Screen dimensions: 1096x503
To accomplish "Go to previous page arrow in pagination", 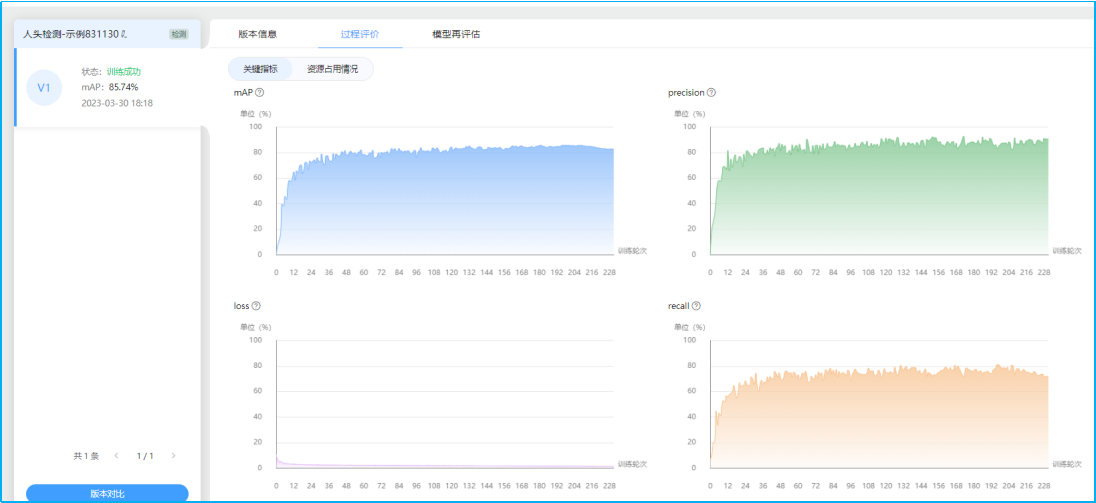I will tap(117, 456).
